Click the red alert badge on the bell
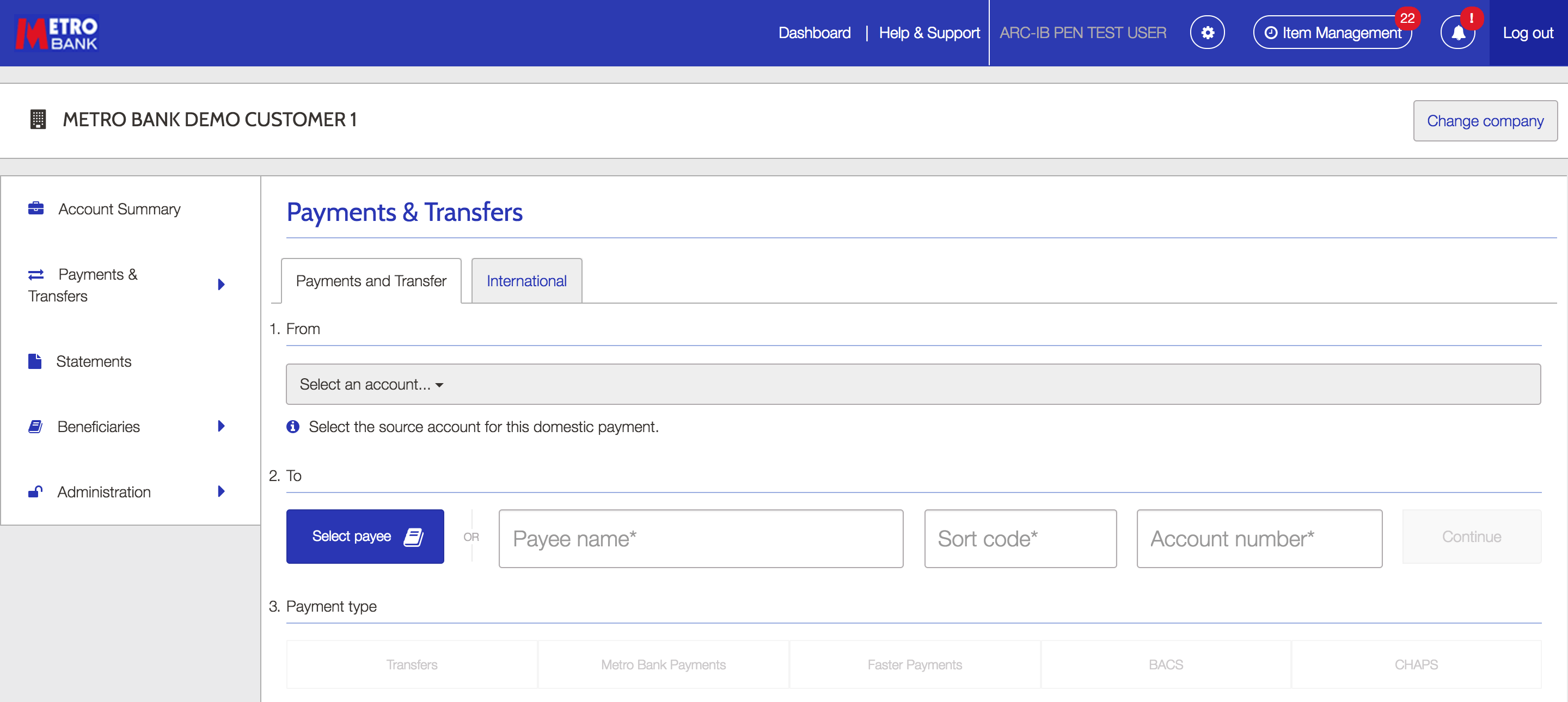 point(1471,19)
